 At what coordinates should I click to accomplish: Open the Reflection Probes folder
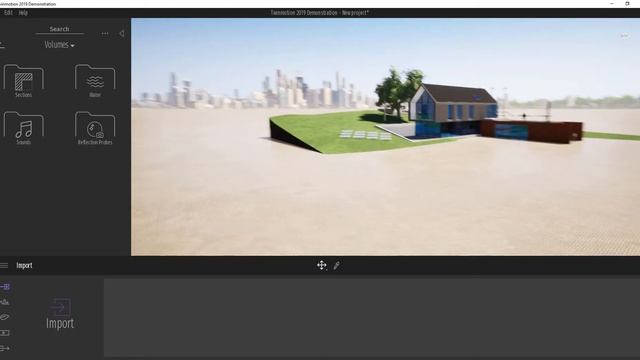click(x=95, y=128)
